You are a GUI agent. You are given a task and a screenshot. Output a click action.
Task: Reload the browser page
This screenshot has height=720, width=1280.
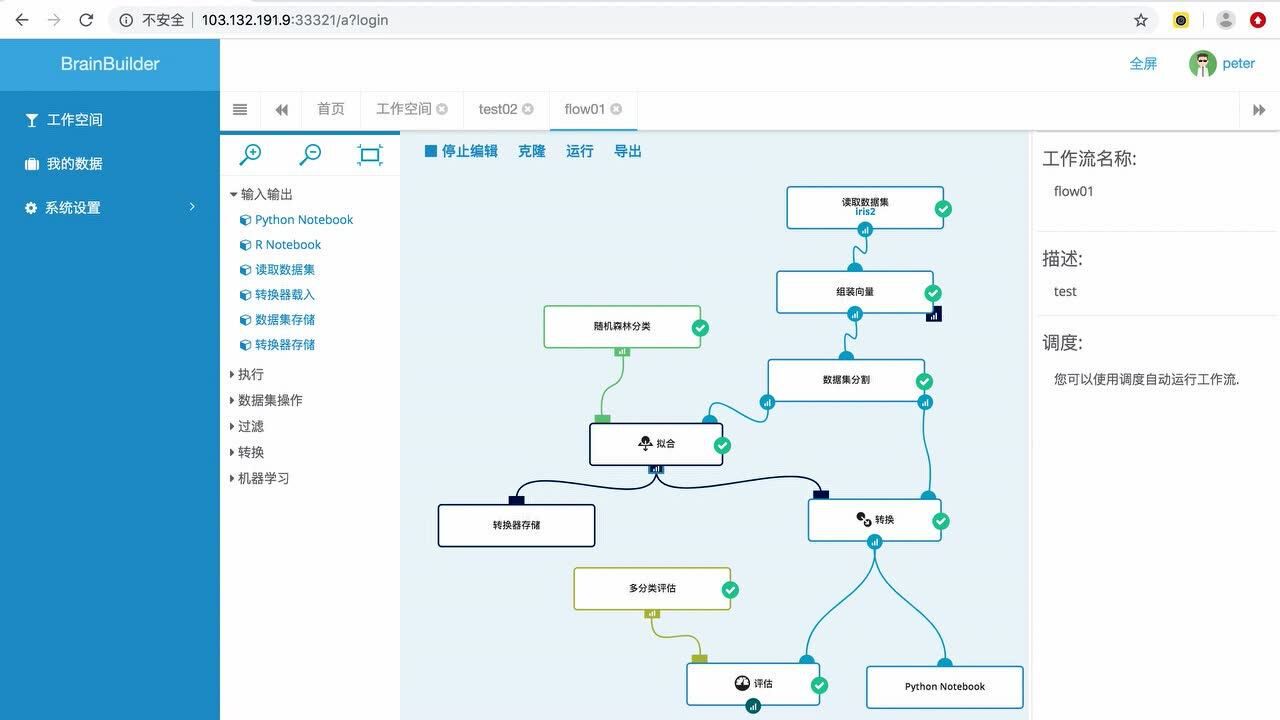tap(86, 20)
